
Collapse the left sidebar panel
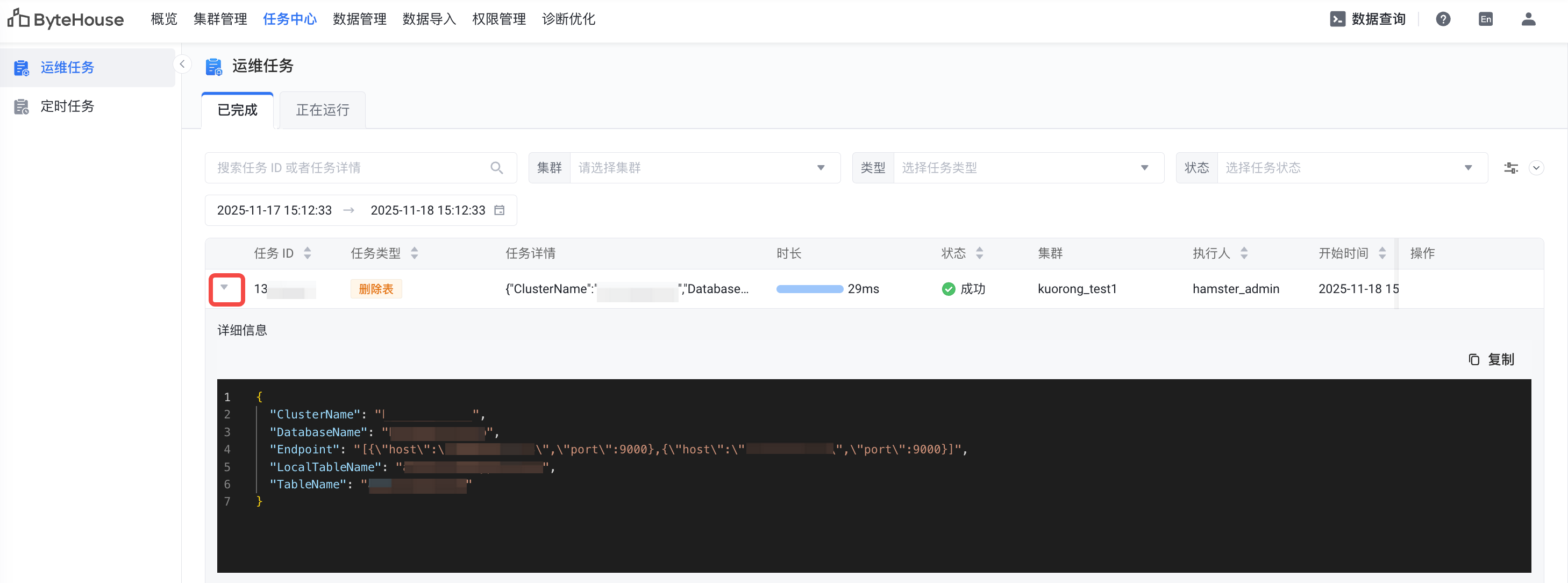(x=182, y=64)
